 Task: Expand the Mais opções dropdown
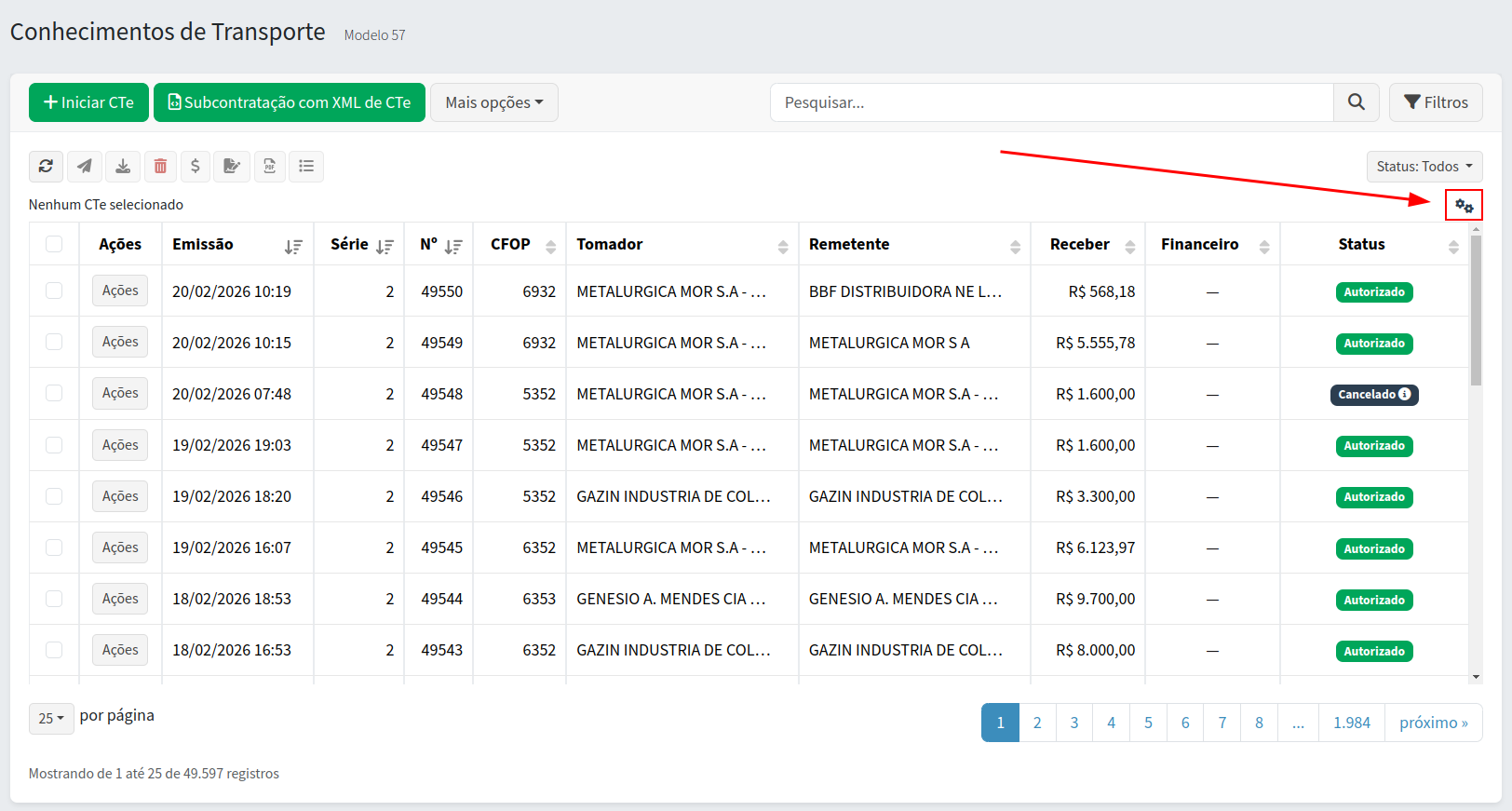point(493,102)
